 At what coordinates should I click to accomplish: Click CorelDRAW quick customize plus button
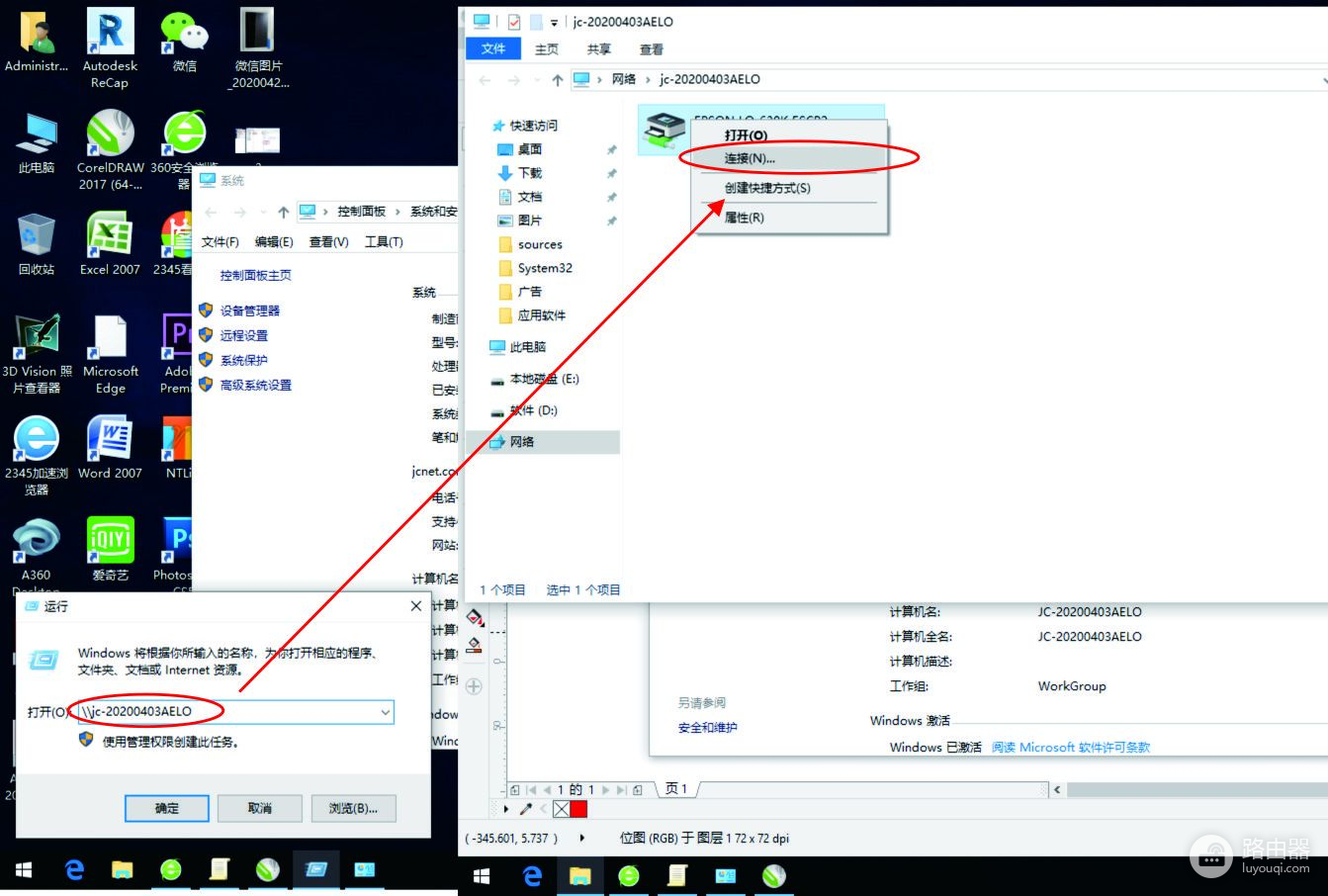475,686
